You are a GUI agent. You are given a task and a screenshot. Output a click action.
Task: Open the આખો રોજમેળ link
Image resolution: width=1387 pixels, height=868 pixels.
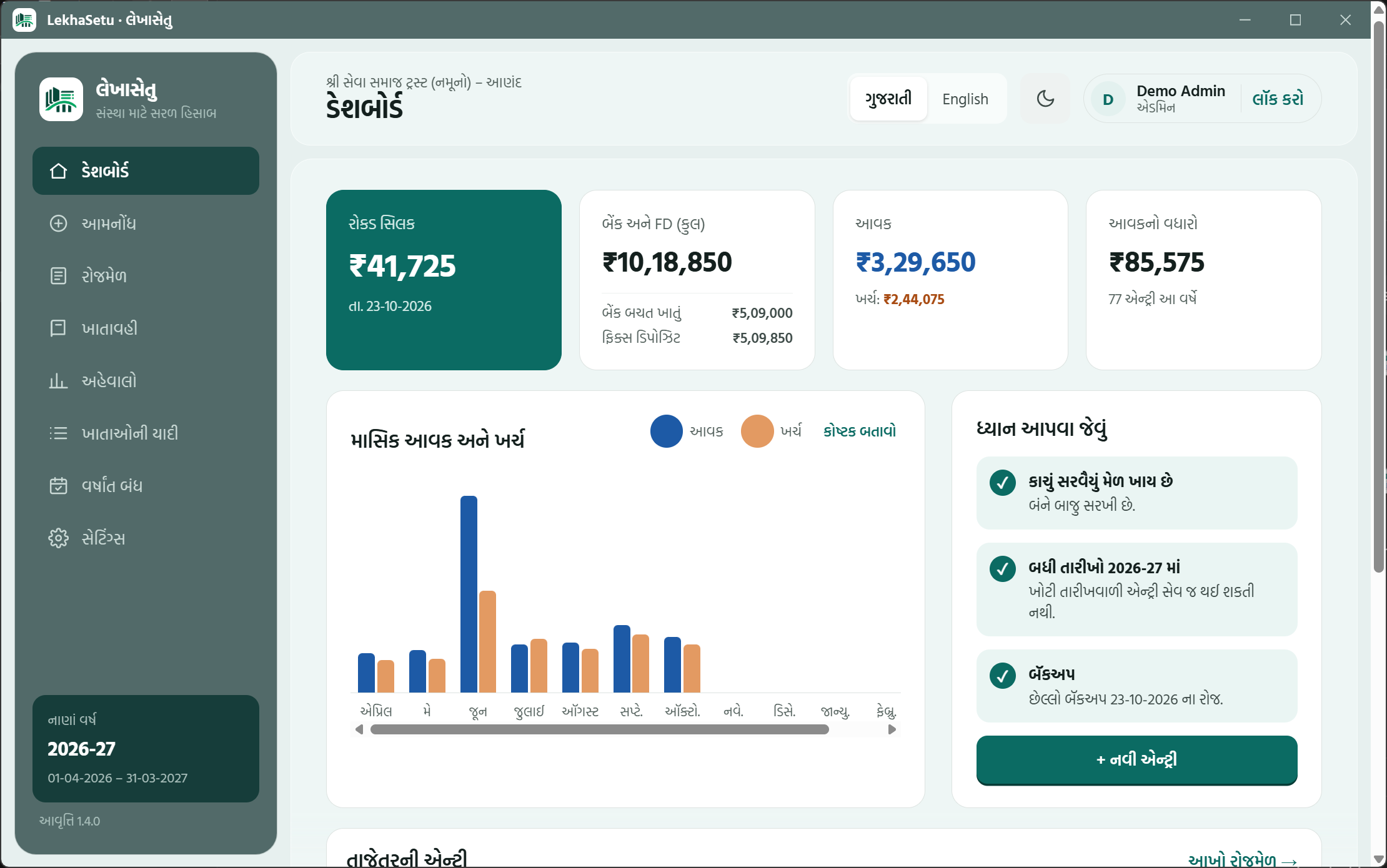(x=1242, y=861)
